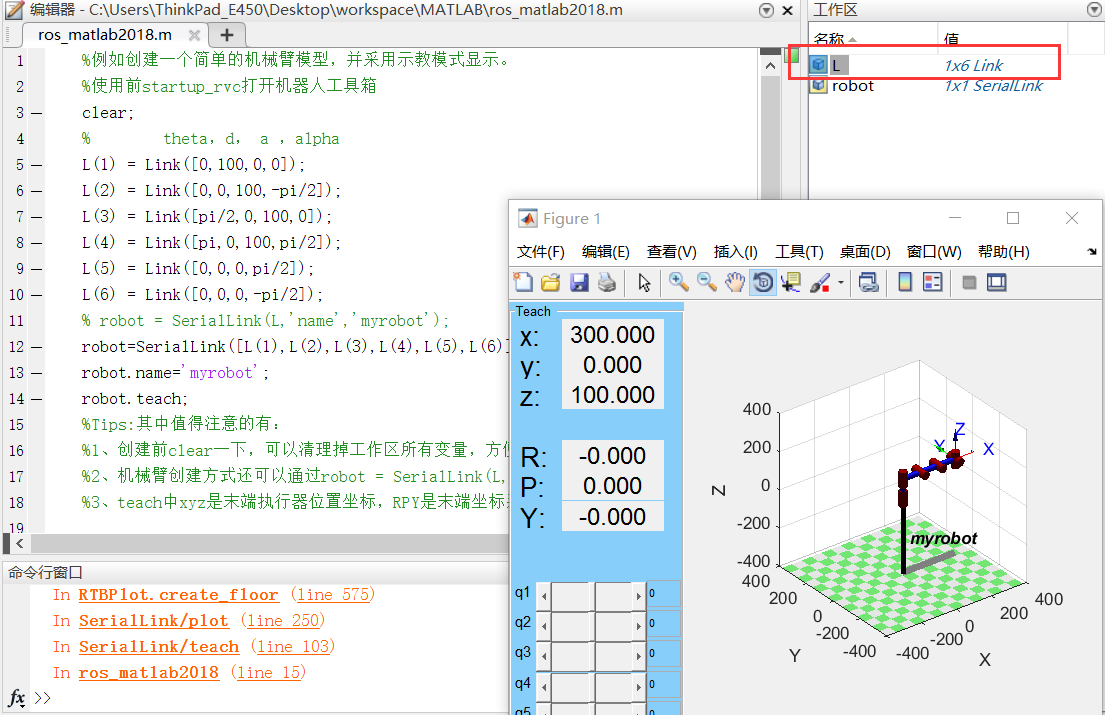The image size is (1105, 715).
Task: Sort workspace by the 名称 column header
Action: coord(872,38)
